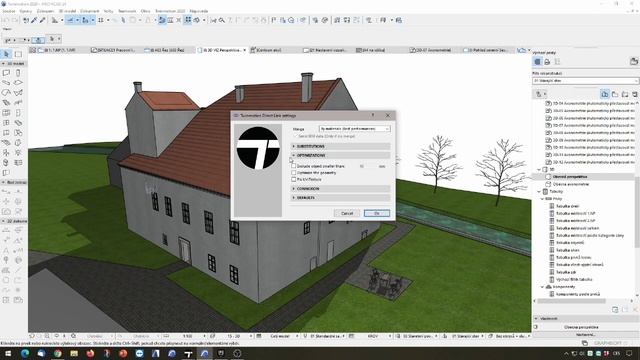
Task: Select Tabulka dveří in the navigator tree
Action: click(567, 206)
